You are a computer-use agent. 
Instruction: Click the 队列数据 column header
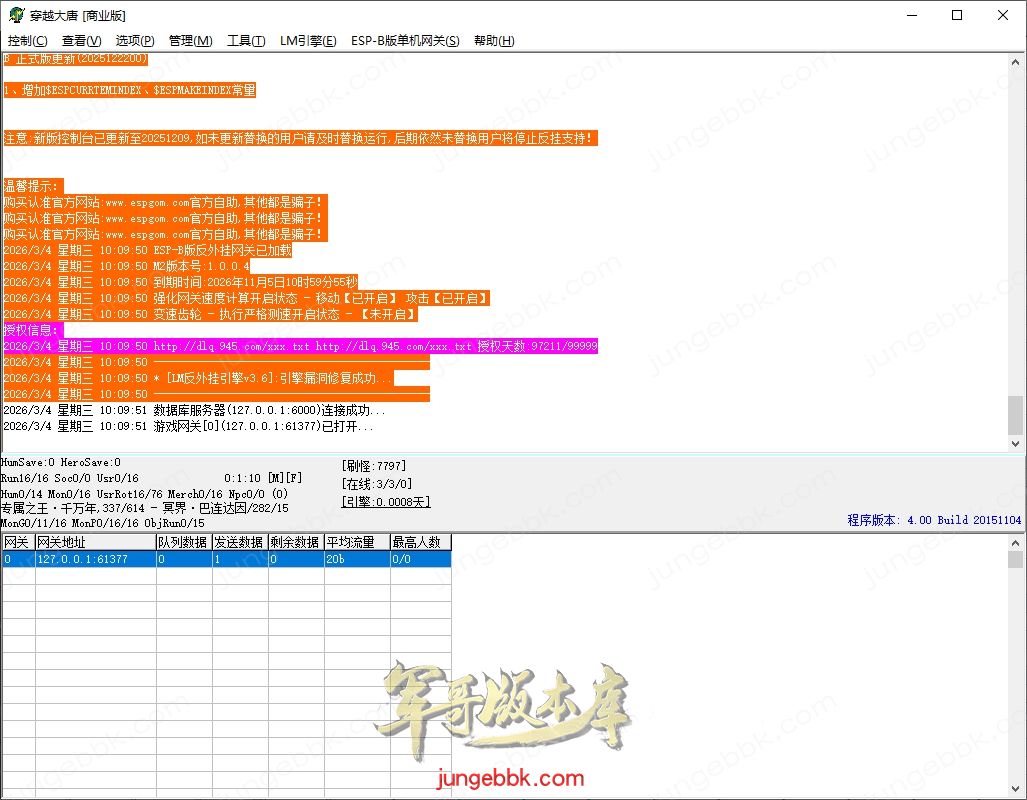coord(182,542)
